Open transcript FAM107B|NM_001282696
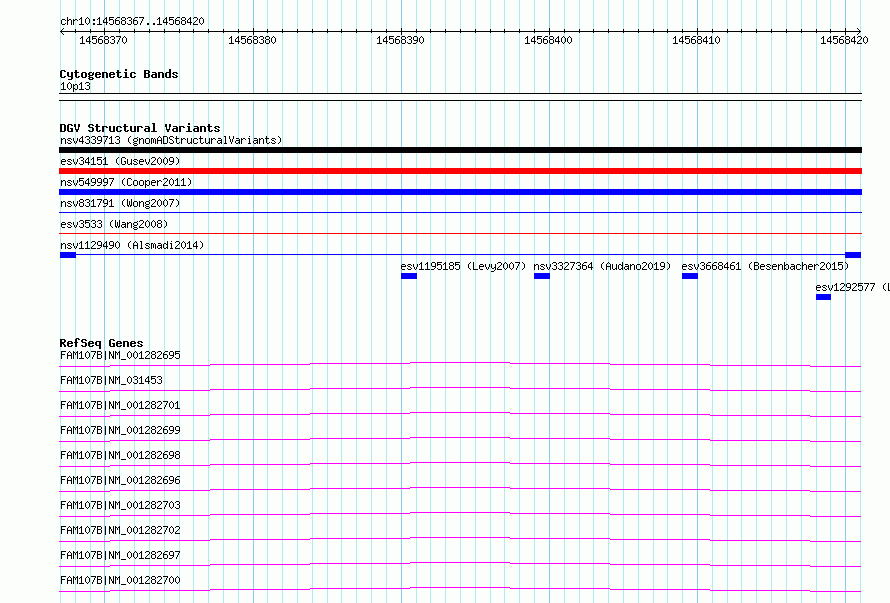 120,480
